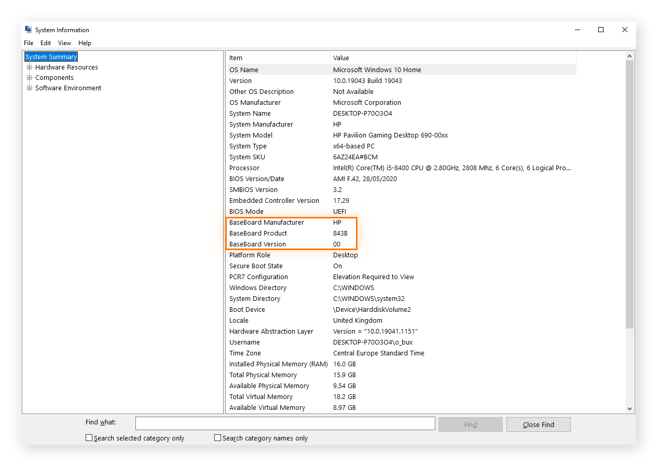Screen dimensions: 660x468
Task: Click the Find what input field
Action: [285, 423]
